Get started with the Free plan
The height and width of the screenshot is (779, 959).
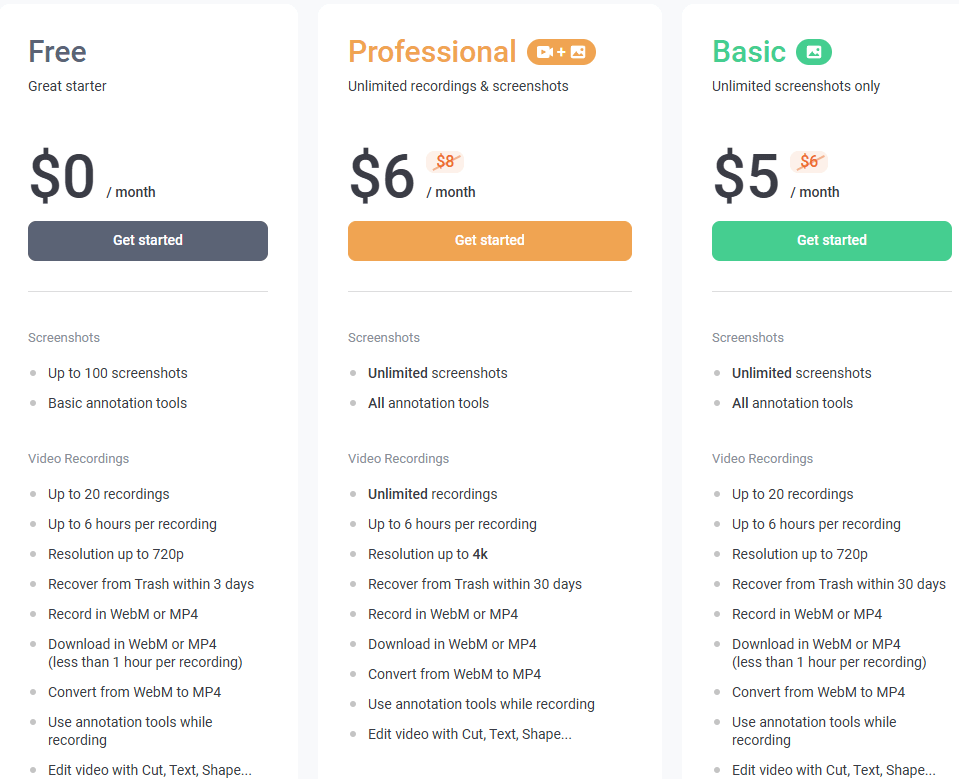coord(147,240)
